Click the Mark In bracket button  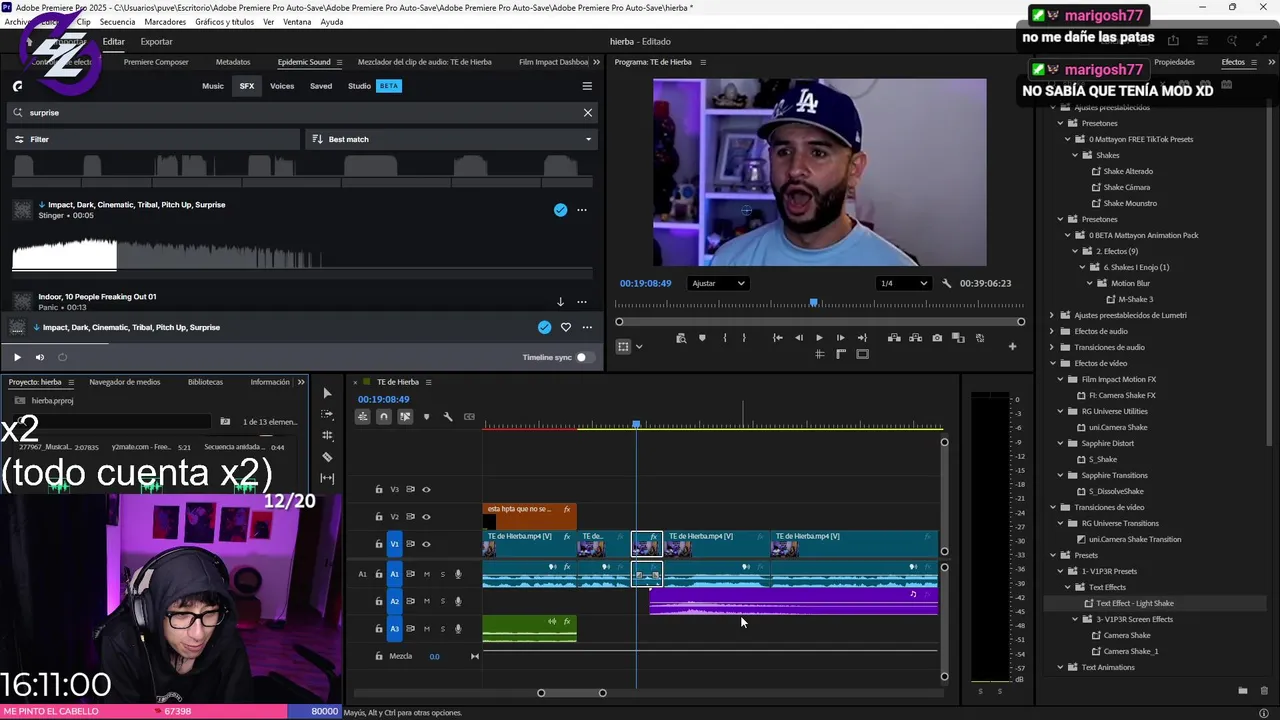725,338
